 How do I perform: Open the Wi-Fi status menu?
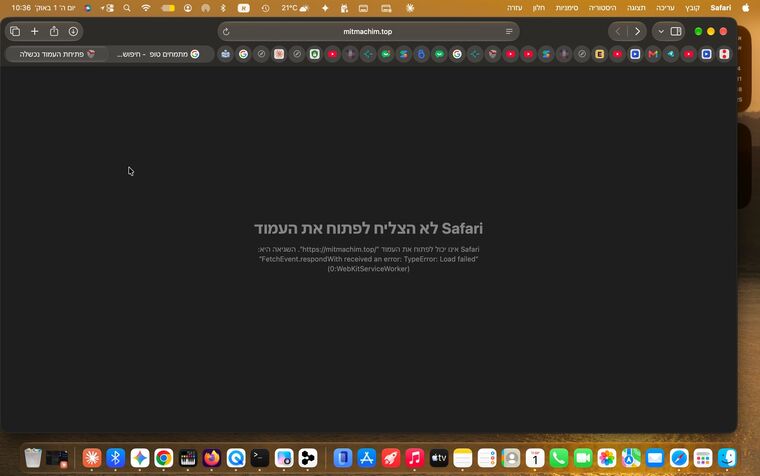(145, 8)
